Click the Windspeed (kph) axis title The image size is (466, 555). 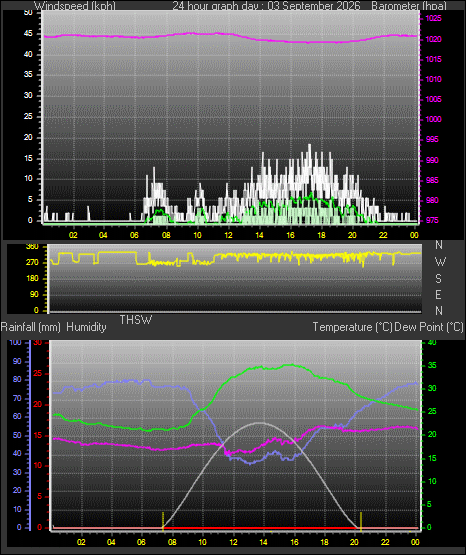point(75,6)
